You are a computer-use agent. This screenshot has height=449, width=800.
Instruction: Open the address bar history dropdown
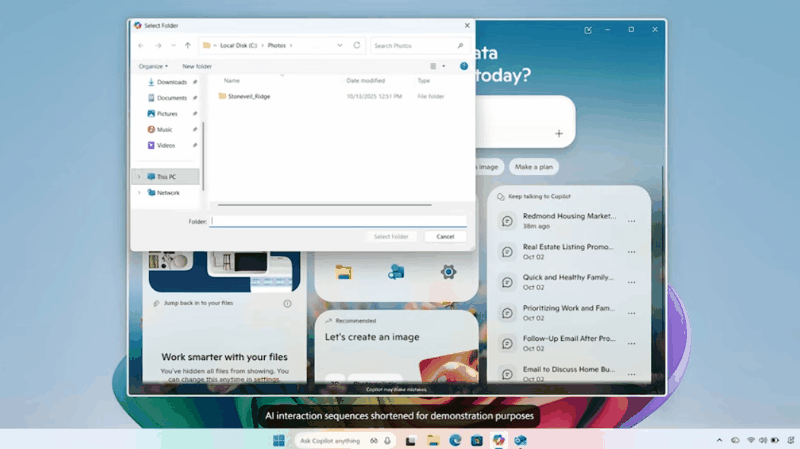340,45
